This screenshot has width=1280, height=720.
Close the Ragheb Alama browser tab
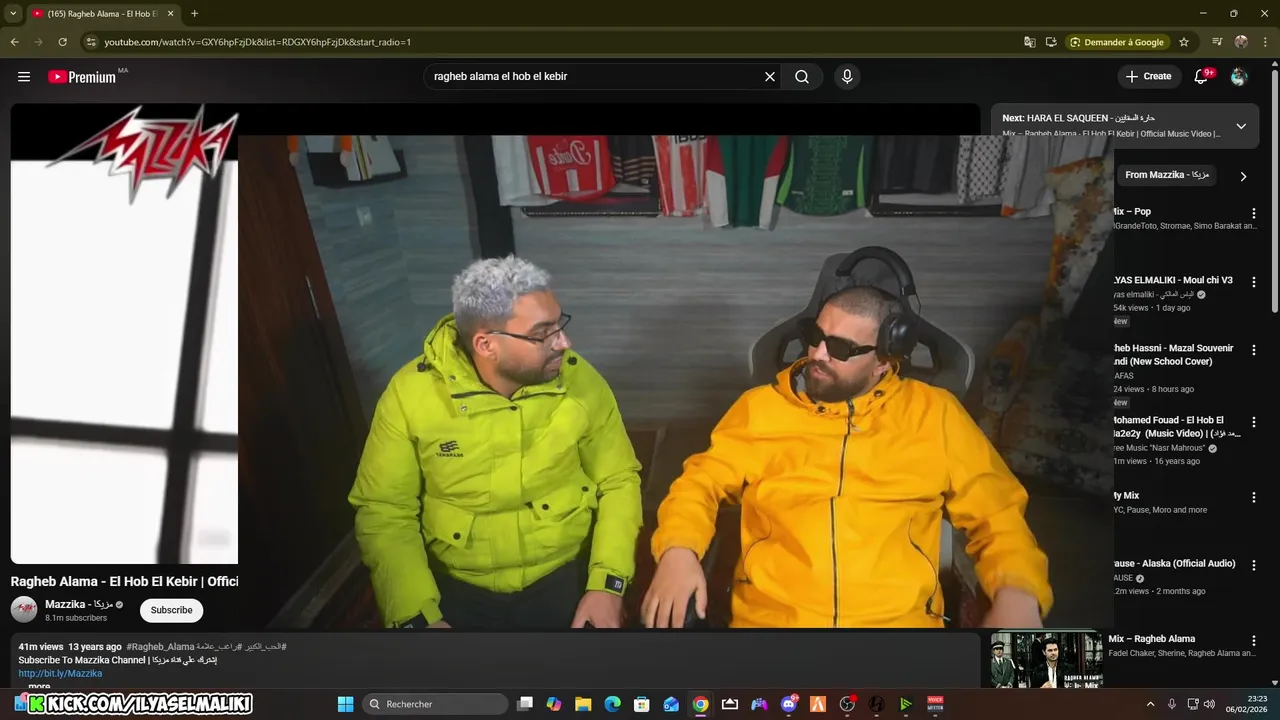(x=170, y=14)
